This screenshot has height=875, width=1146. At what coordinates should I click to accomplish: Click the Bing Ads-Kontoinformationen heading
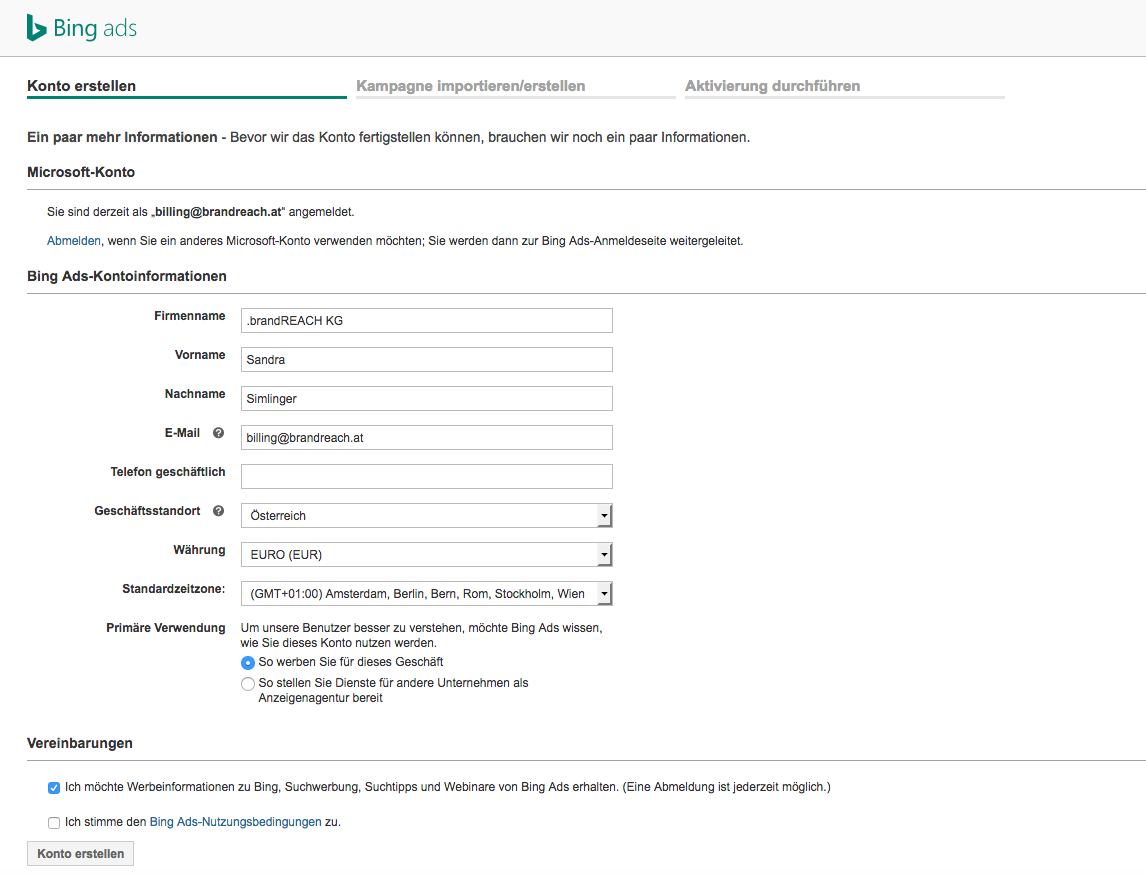(126, 276)
